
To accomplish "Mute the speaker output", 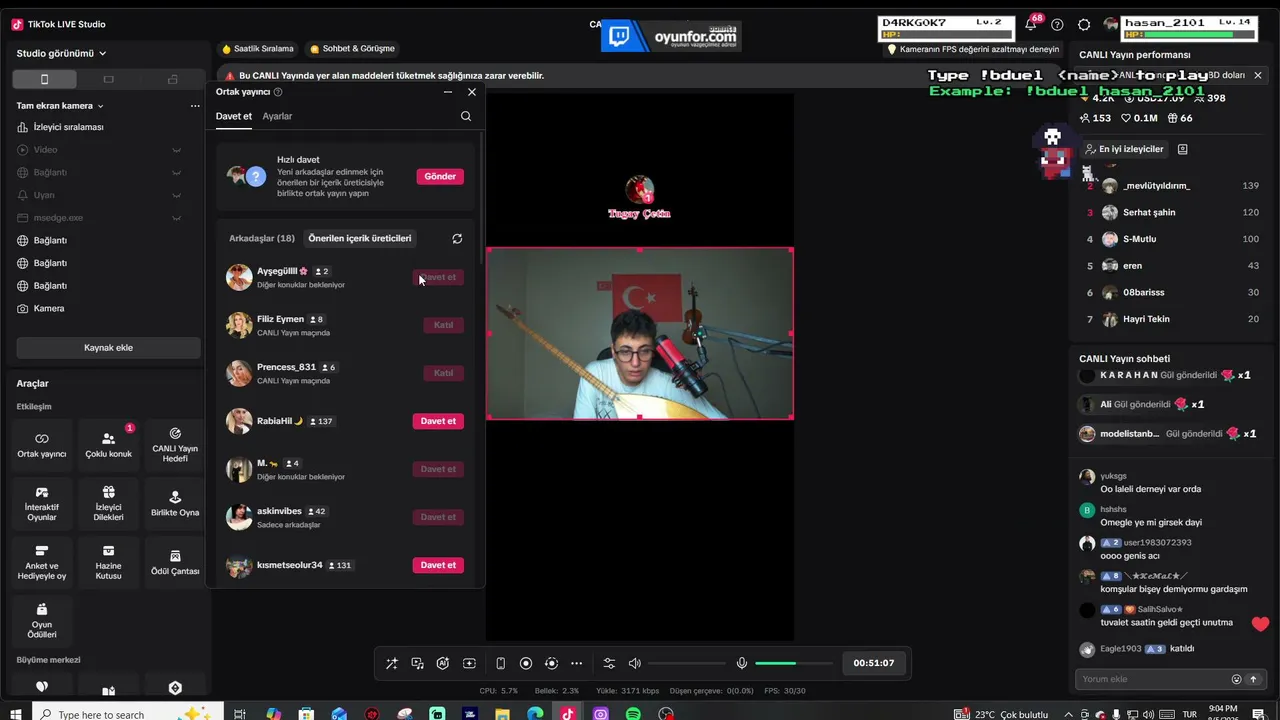I will [x=634, y=663].
